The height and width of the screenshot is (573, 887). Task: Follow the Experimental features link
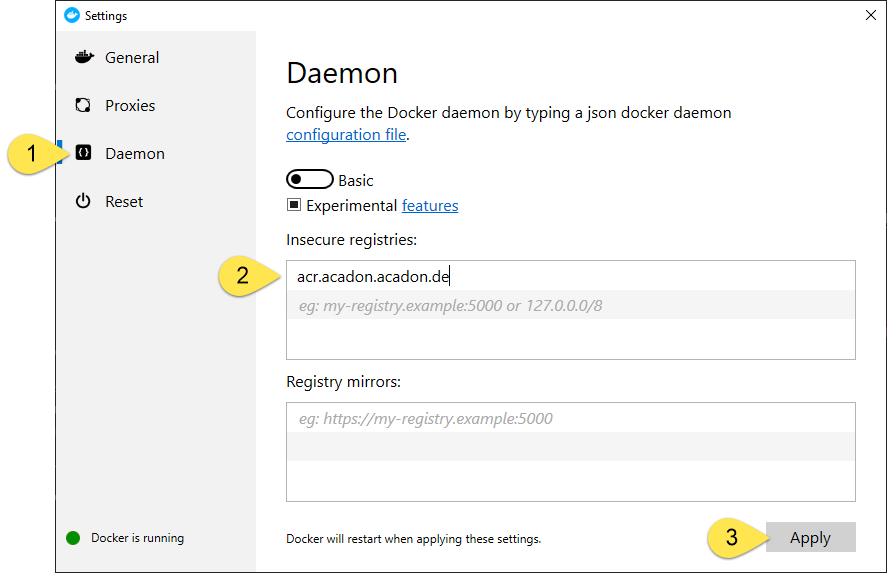430,205
